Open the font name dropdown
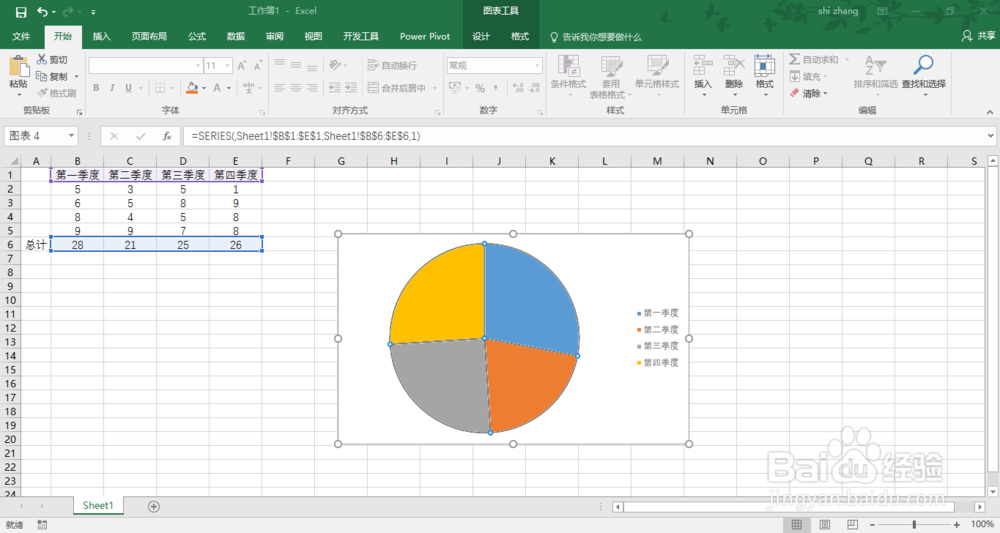The image size is (1000, 533). coord(198,66)
